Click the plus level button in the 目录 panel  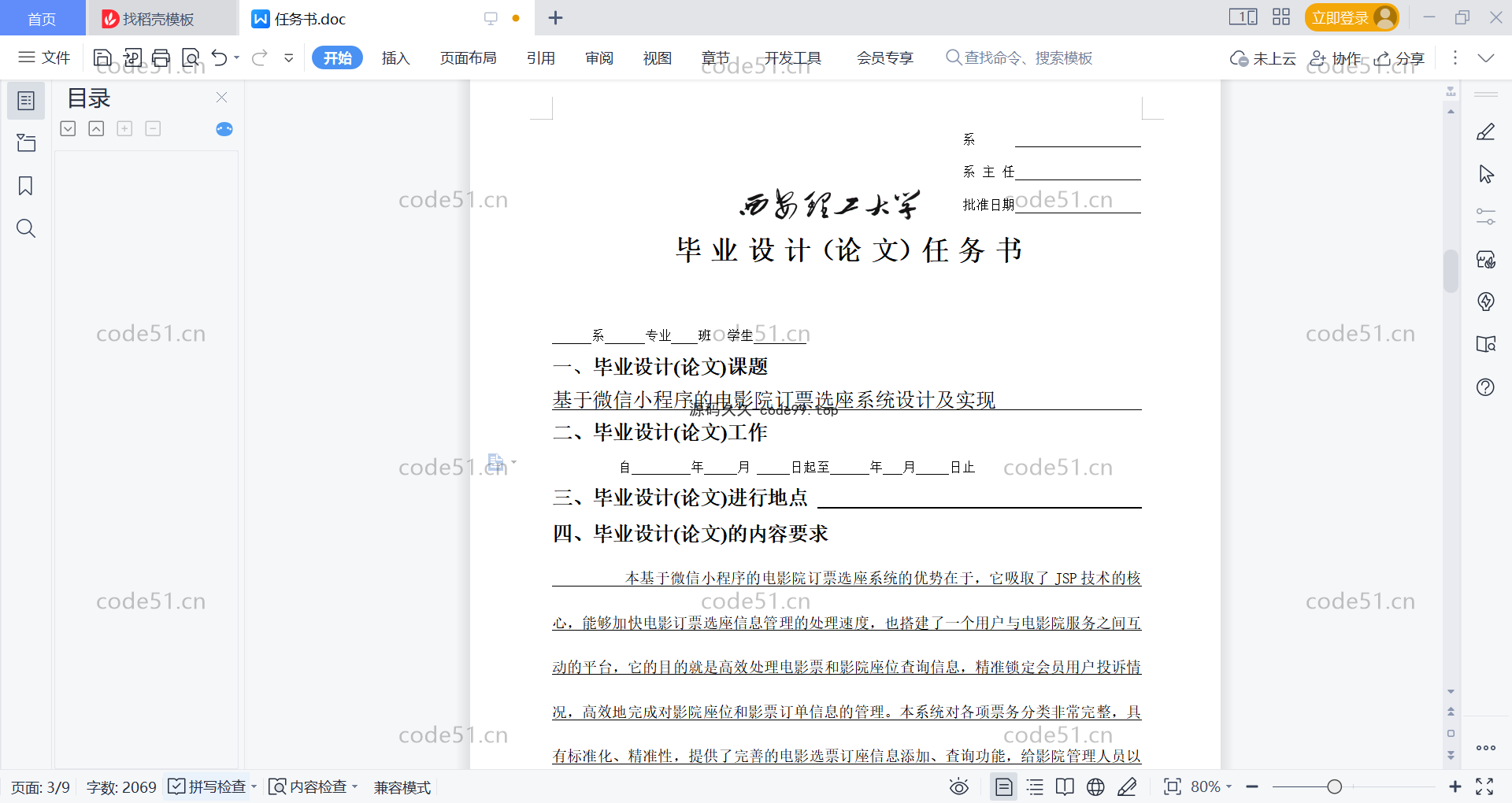[x=124, y=128]
